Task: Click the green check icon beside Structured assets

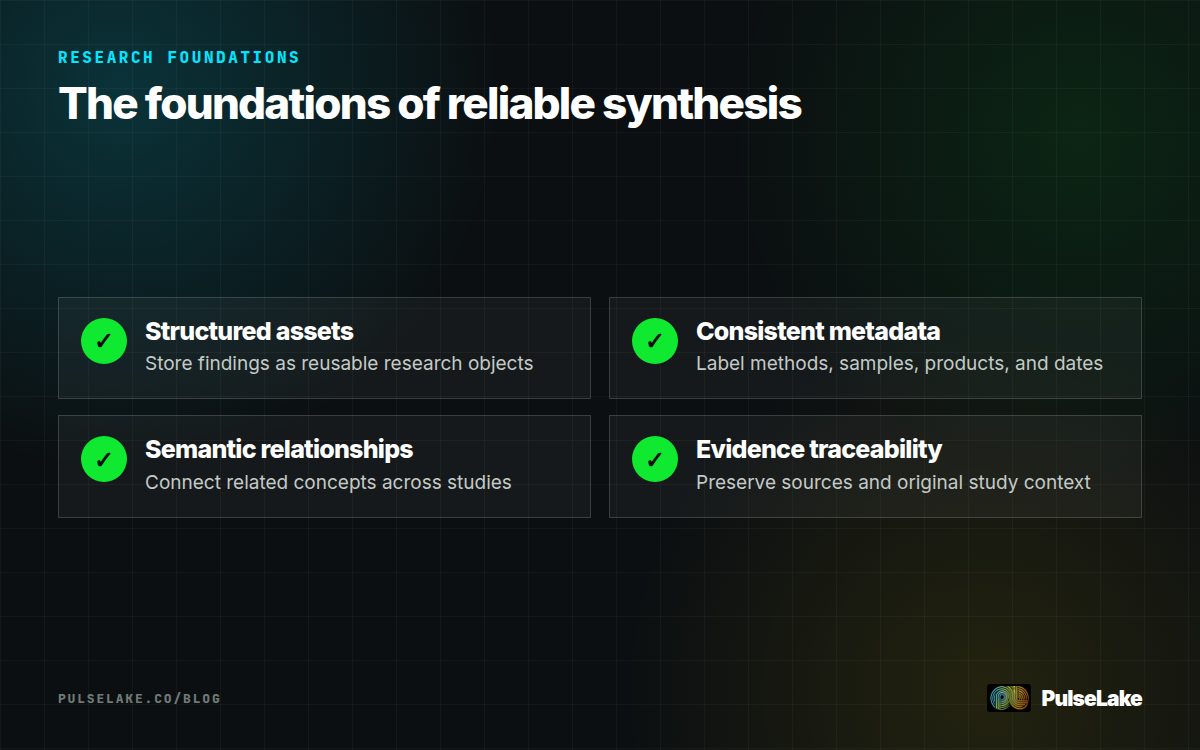Action: point(104,341)
